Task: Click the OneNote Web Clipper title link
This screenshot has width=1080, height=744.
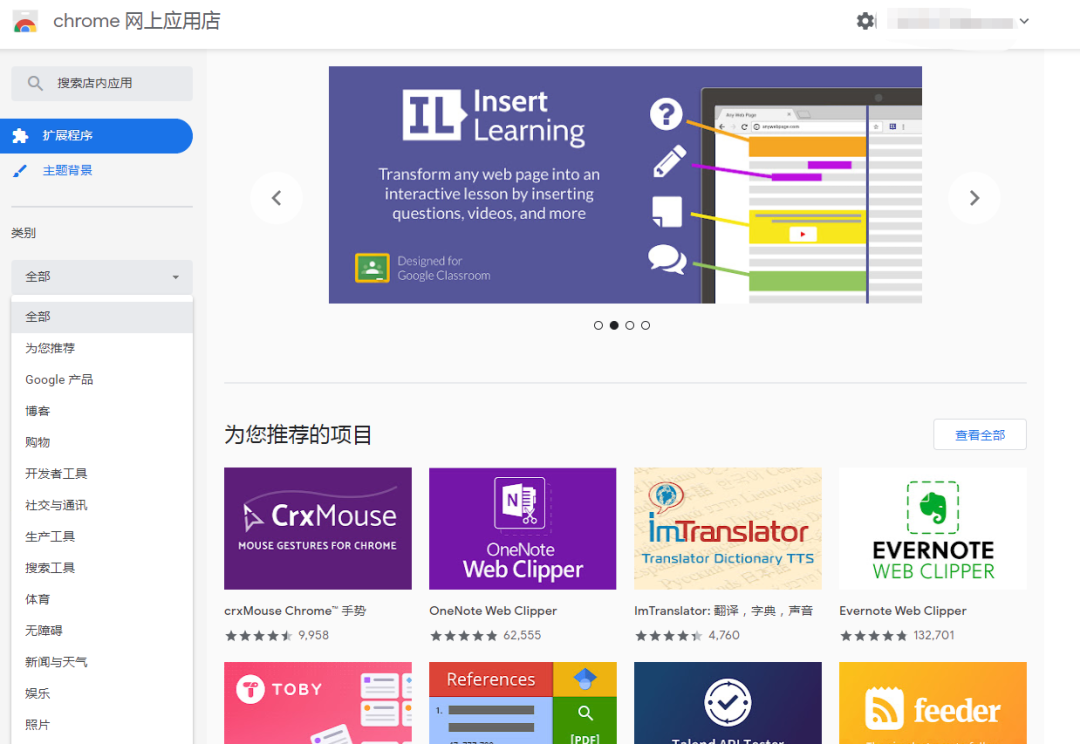Action: point(493,611)
